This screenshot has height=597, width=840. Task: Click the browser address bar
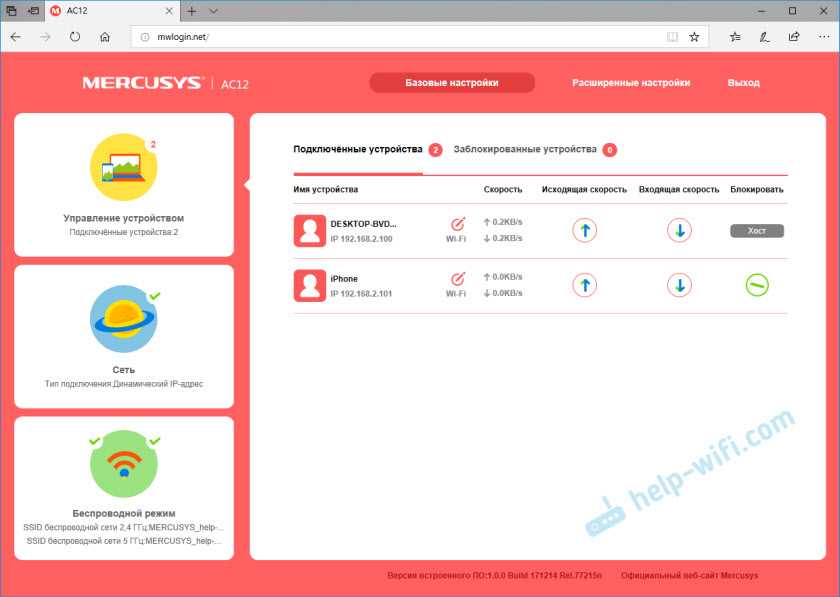(400, 36)
